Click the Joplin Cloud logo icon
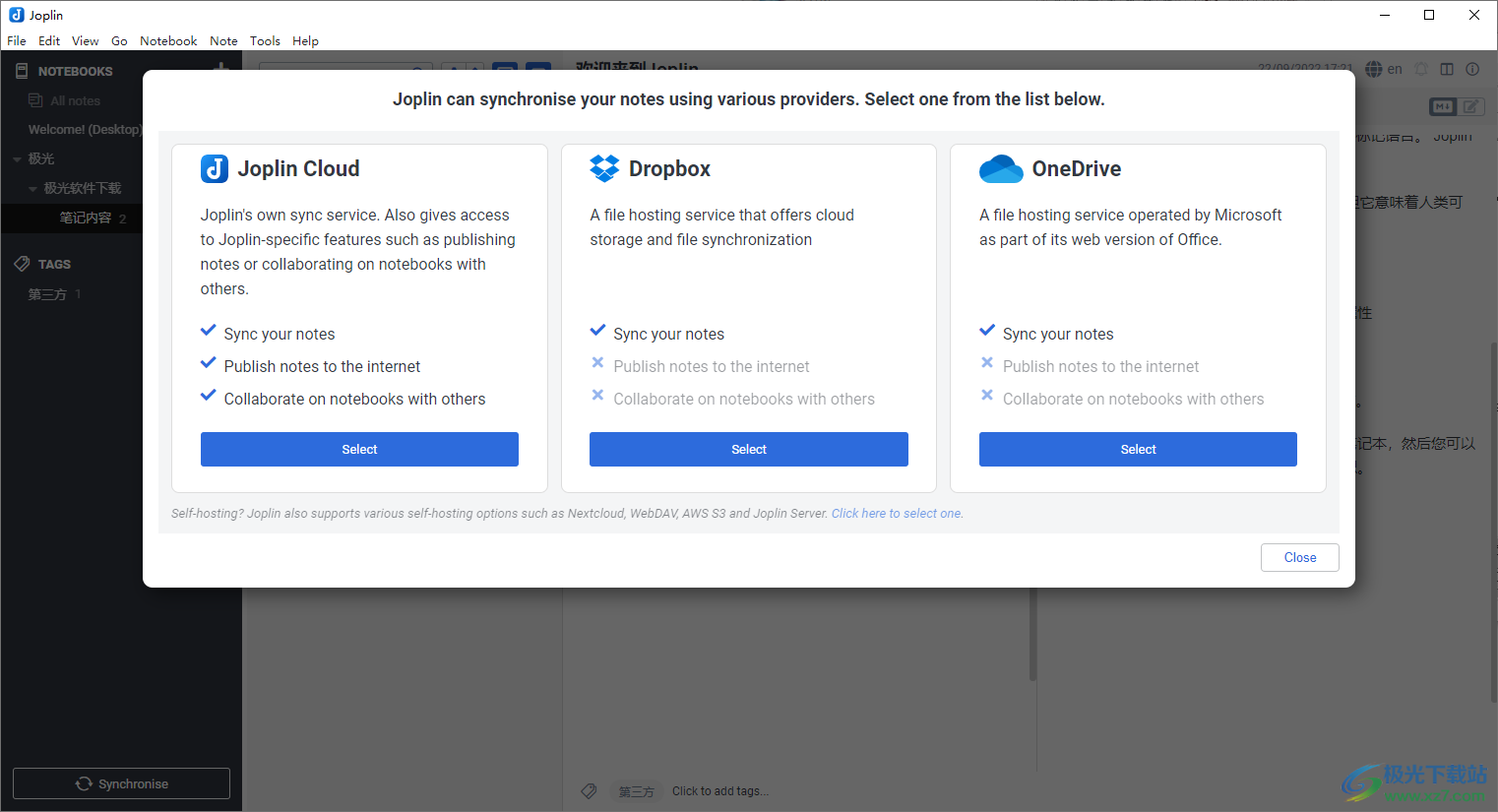 click(x=215, y=169)
